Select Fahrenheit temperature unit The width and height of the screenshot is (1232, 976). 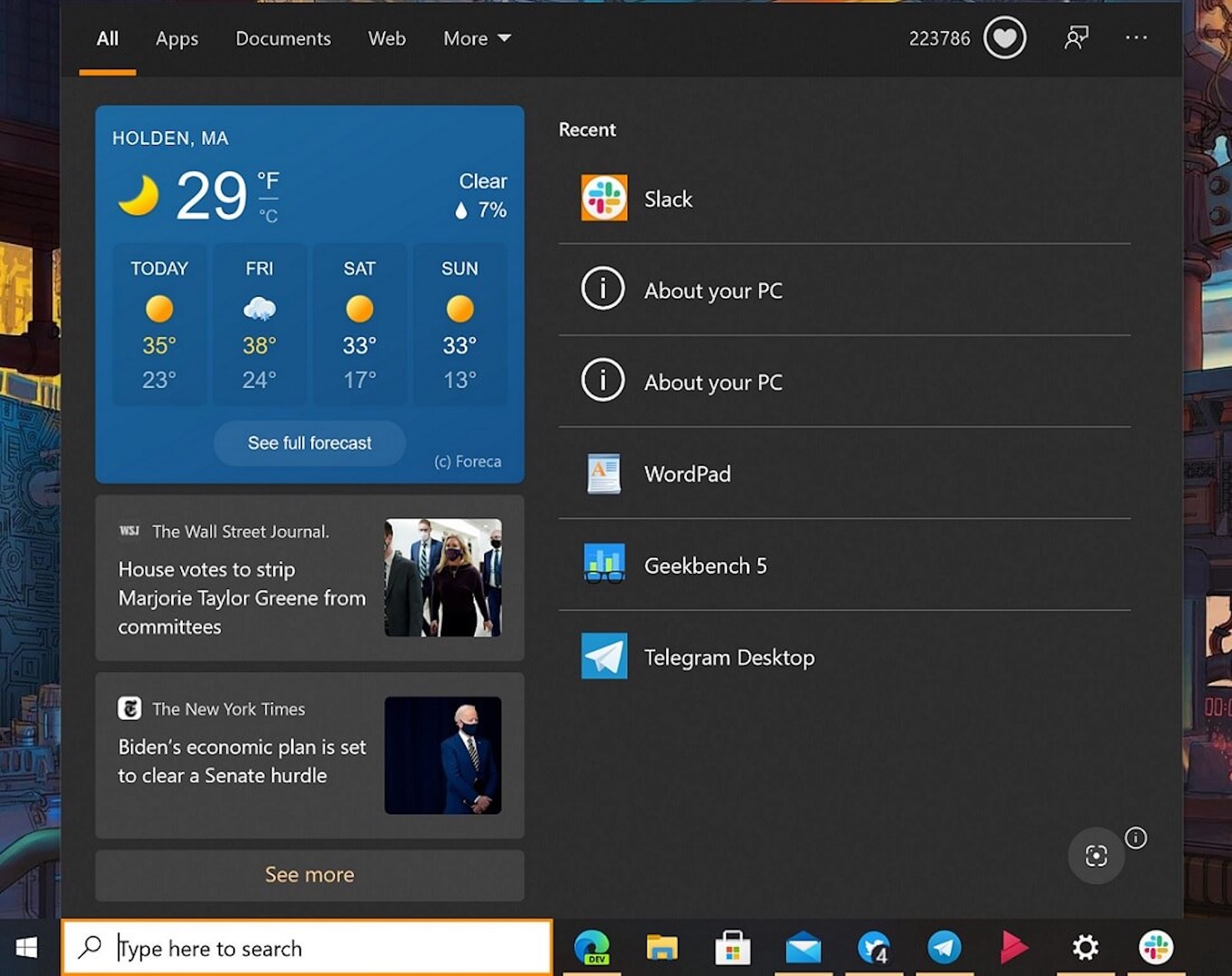tap(268, 180)
